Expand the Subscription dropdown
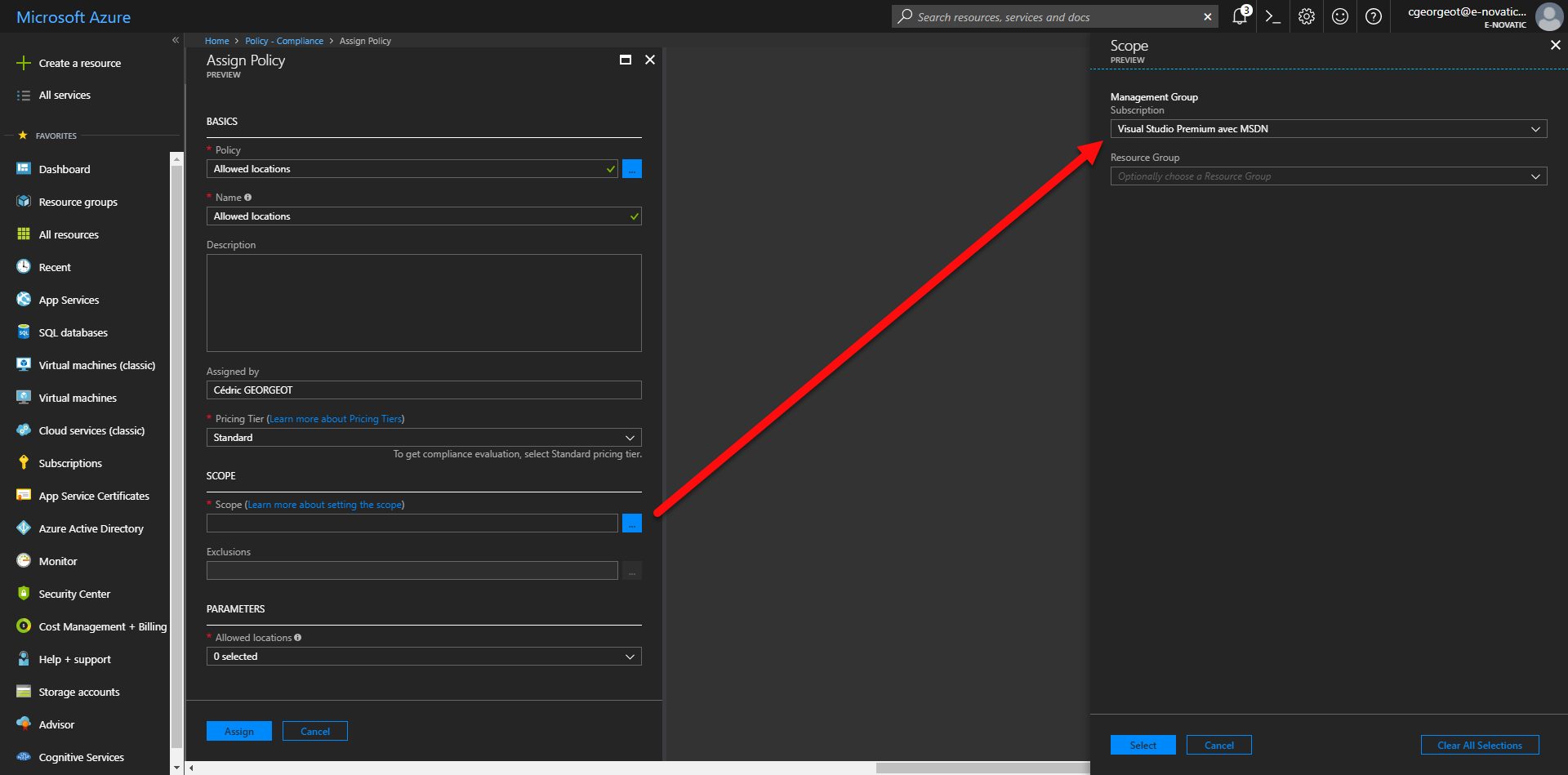This screenshot has width=1568, height=775. tap(1328, 129)
